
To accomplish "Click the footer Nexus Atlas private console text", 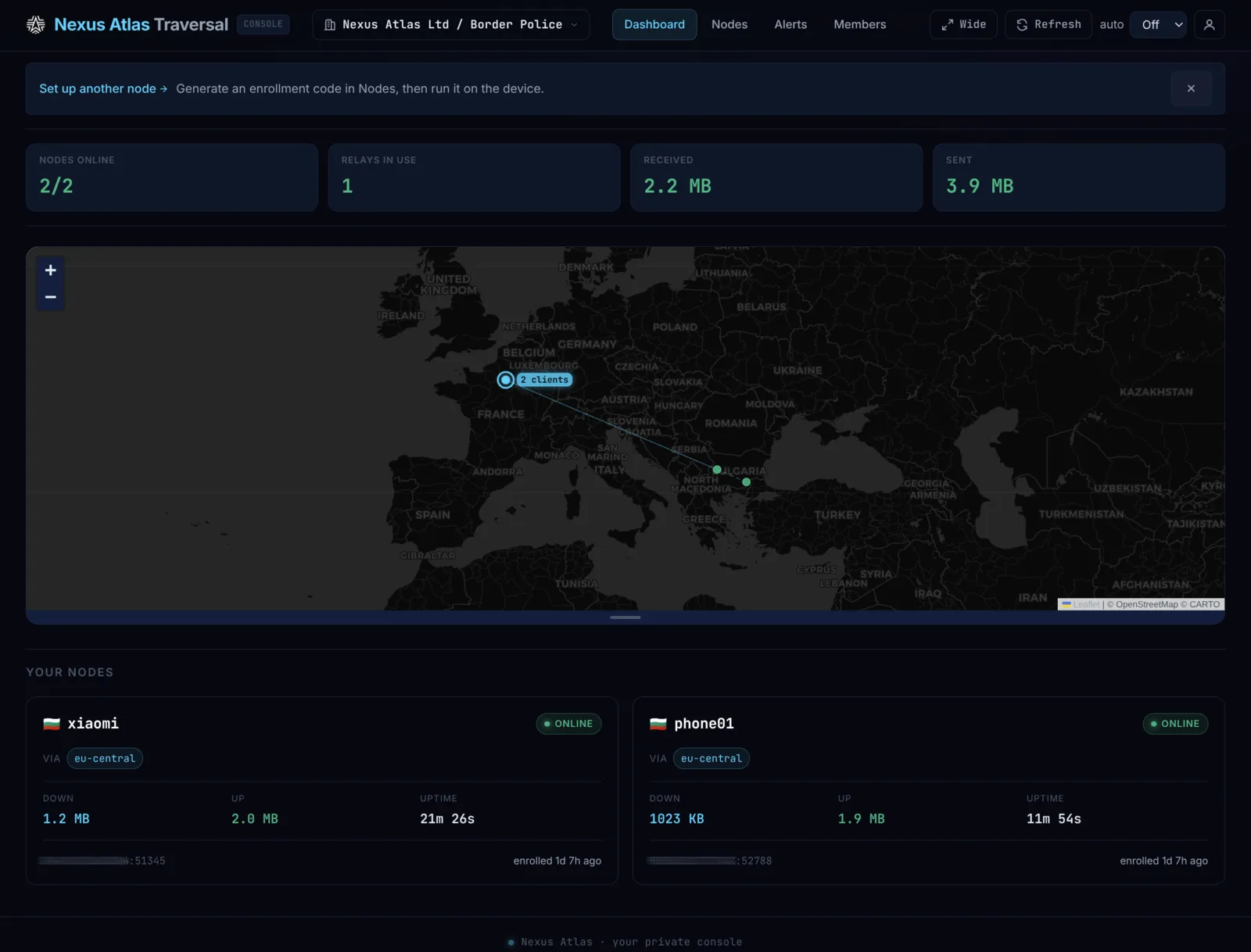I will [x=632, y=943].
